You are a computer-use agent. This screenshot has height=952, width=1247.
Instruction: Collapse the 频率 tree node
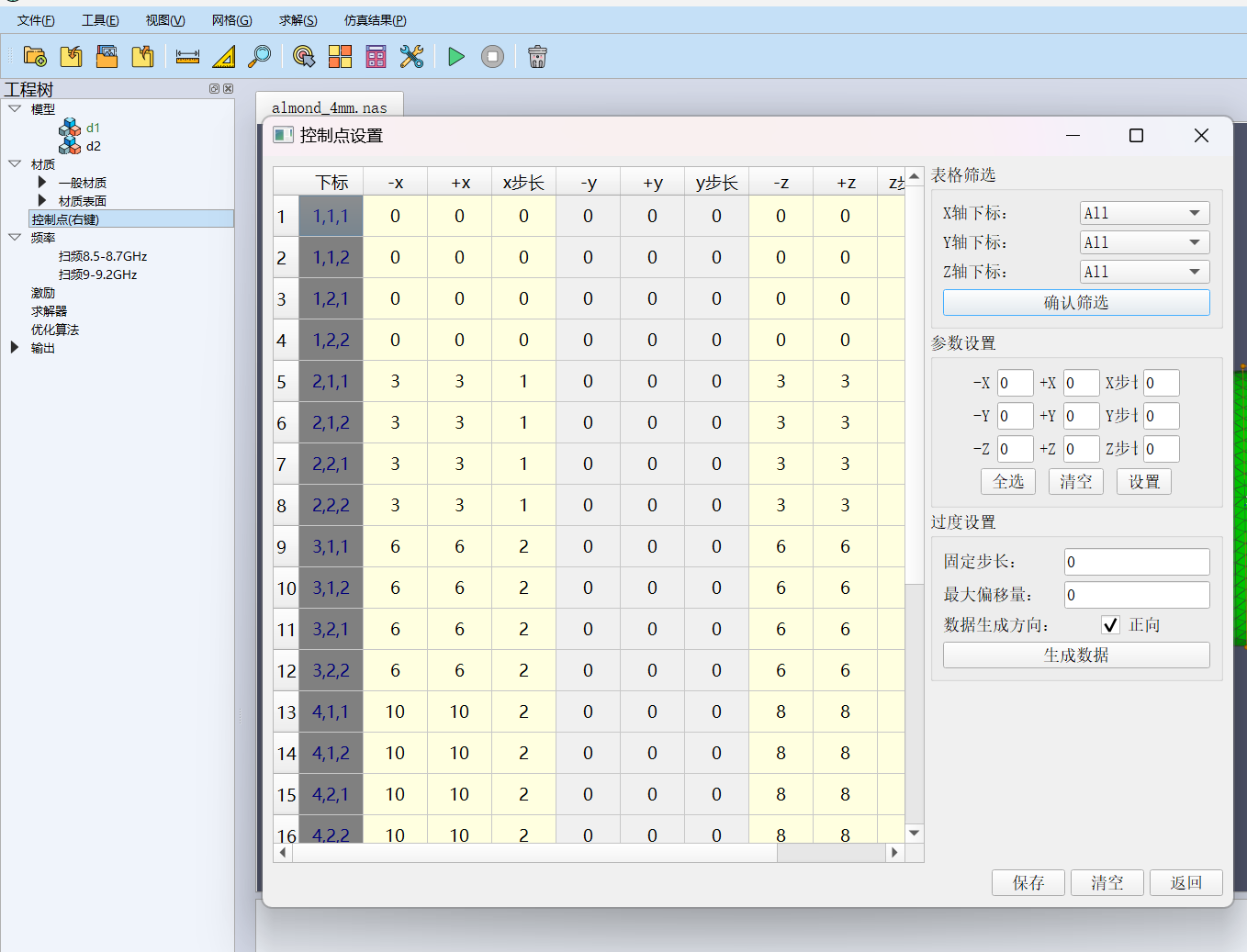(15, 238)
